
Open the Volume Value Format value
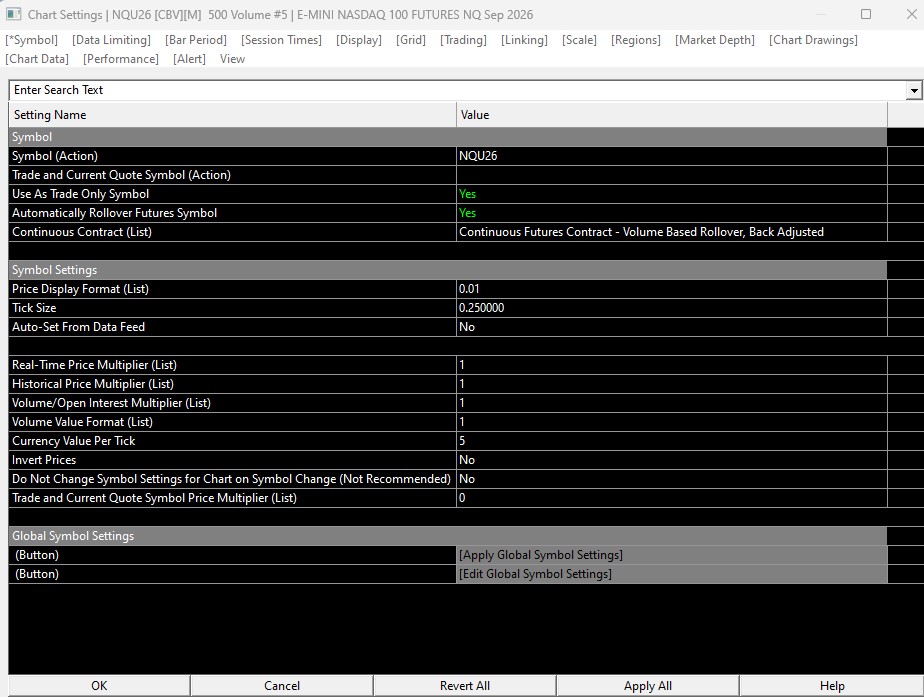click(x=672, y=422)
